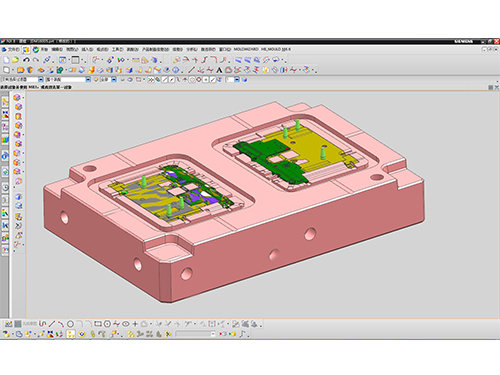
Task: Select the text annotation A tool
Action: pyautogui.click(x=219, y=70)
